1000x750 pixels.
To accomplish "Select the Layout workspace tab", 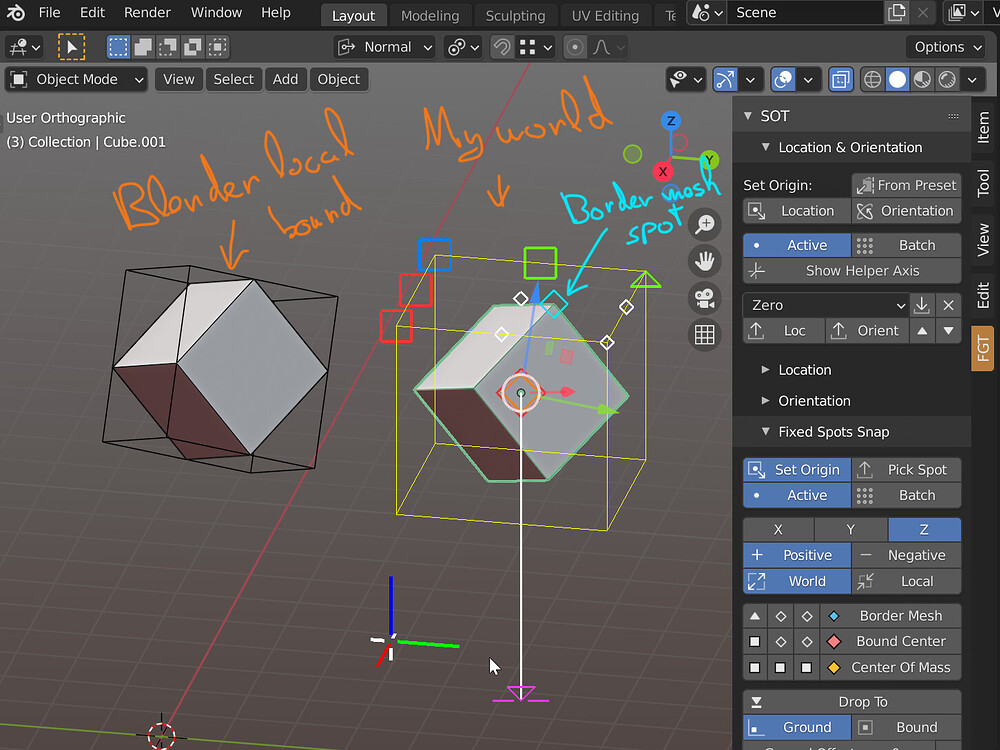I will coord(353,15).
